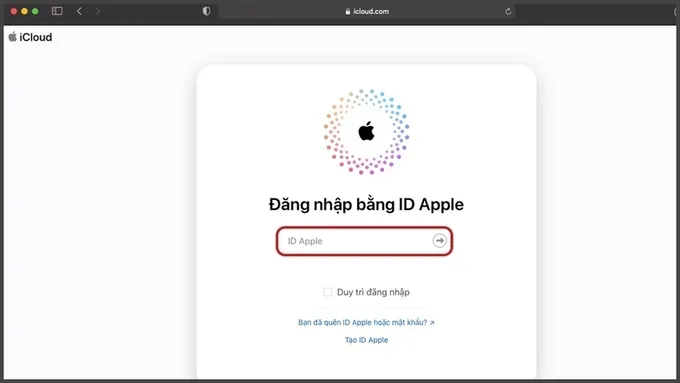Click the lock icon beside icloud.com
This screenshot has height=383, width=680.
[348, 12]
